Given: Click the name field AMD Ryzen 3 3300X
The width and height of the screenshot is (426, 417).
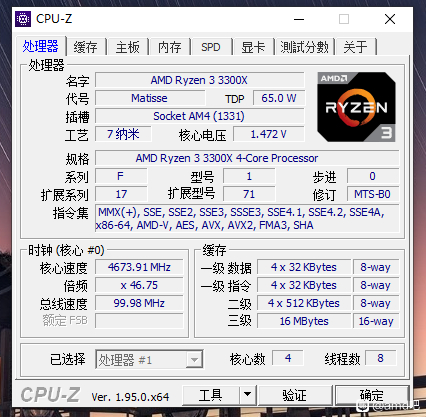Looking at the screenshot, I should [x=199, y=80].
